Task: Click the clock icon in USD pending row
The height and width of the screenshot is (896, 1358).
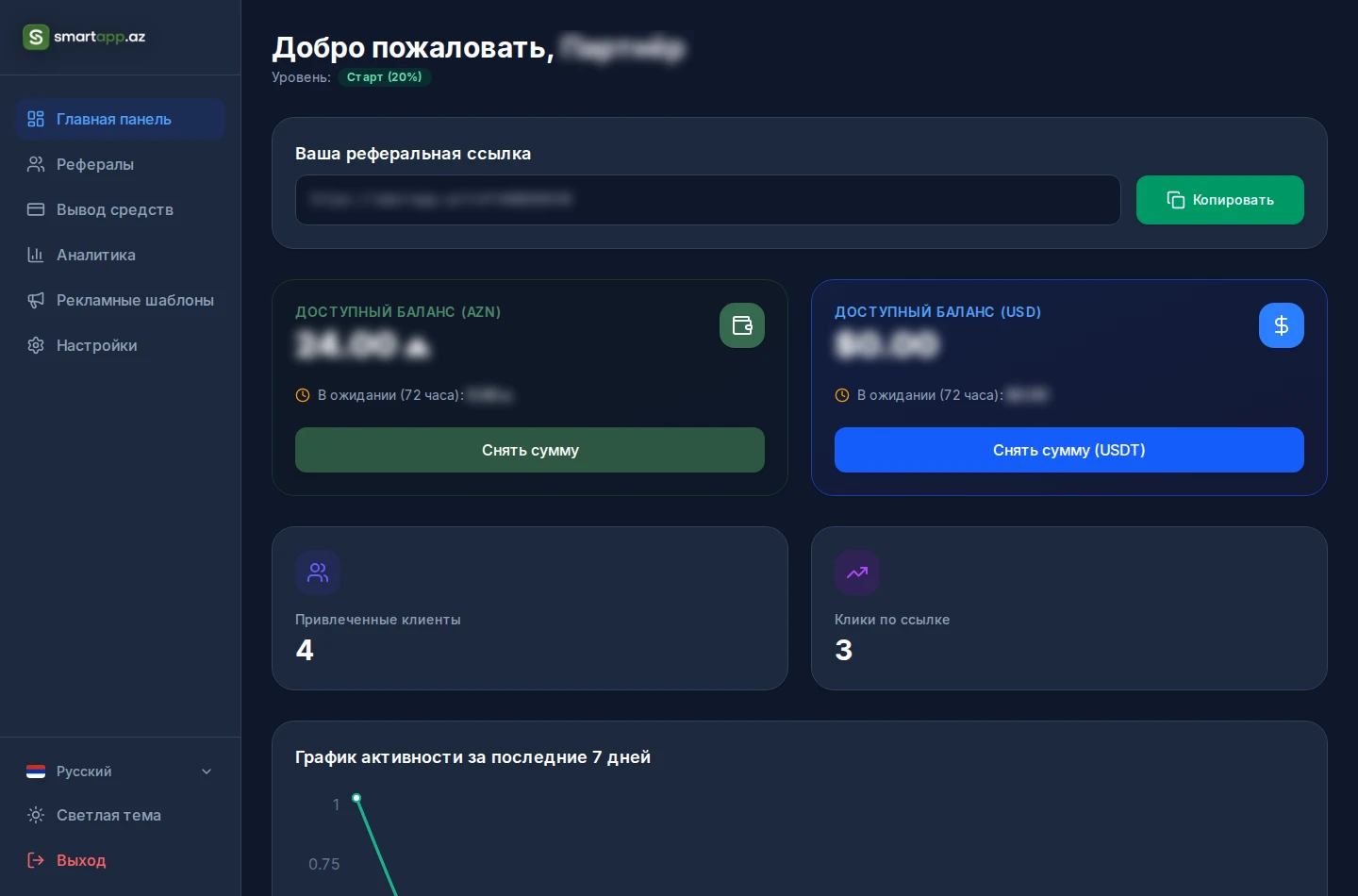Action: (x=842, y=395)
